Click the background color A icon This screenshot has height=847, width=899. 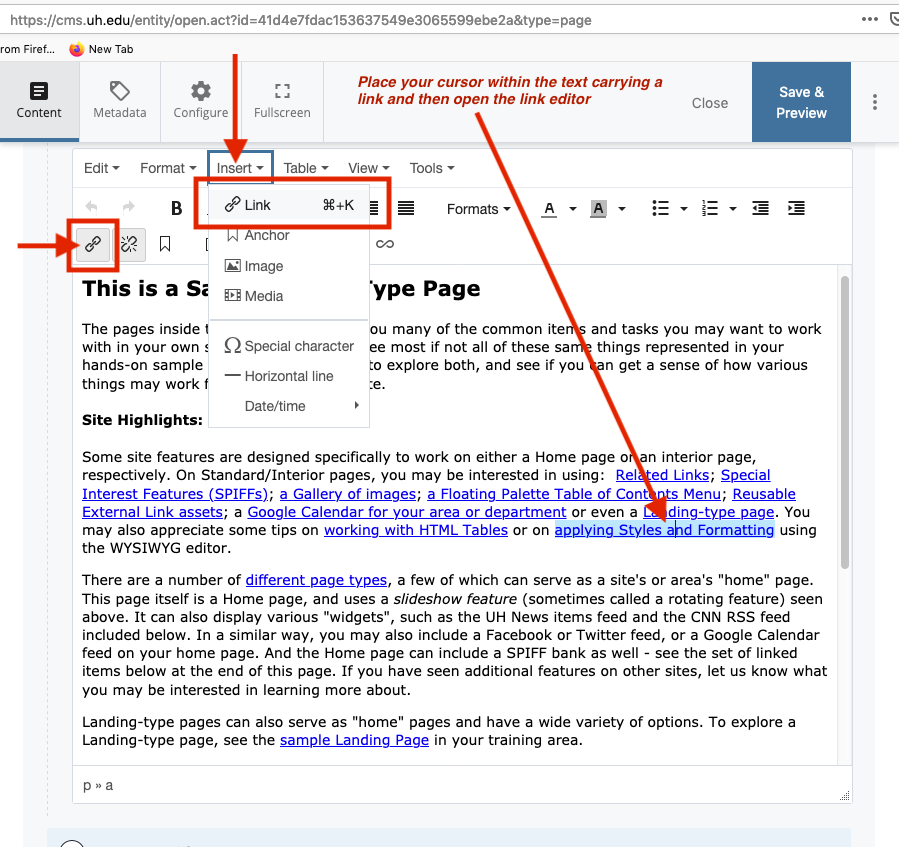coord(598,209)
